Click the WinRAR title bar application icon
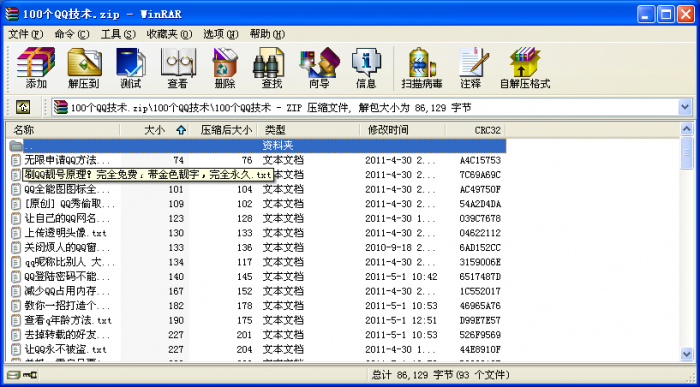The image size is (700, 387). (x=12, y=14)
